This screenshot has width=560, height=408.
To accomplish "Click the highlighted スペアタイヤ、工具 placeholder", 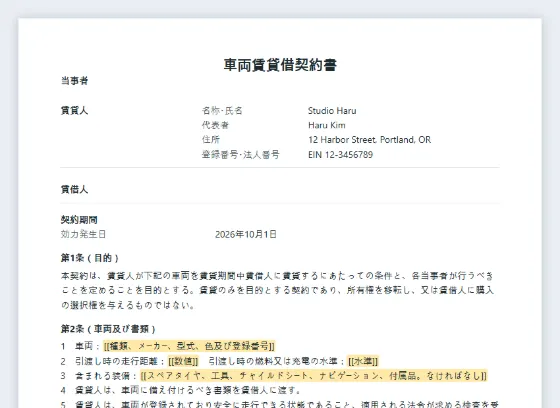I will tap(314, 375).
